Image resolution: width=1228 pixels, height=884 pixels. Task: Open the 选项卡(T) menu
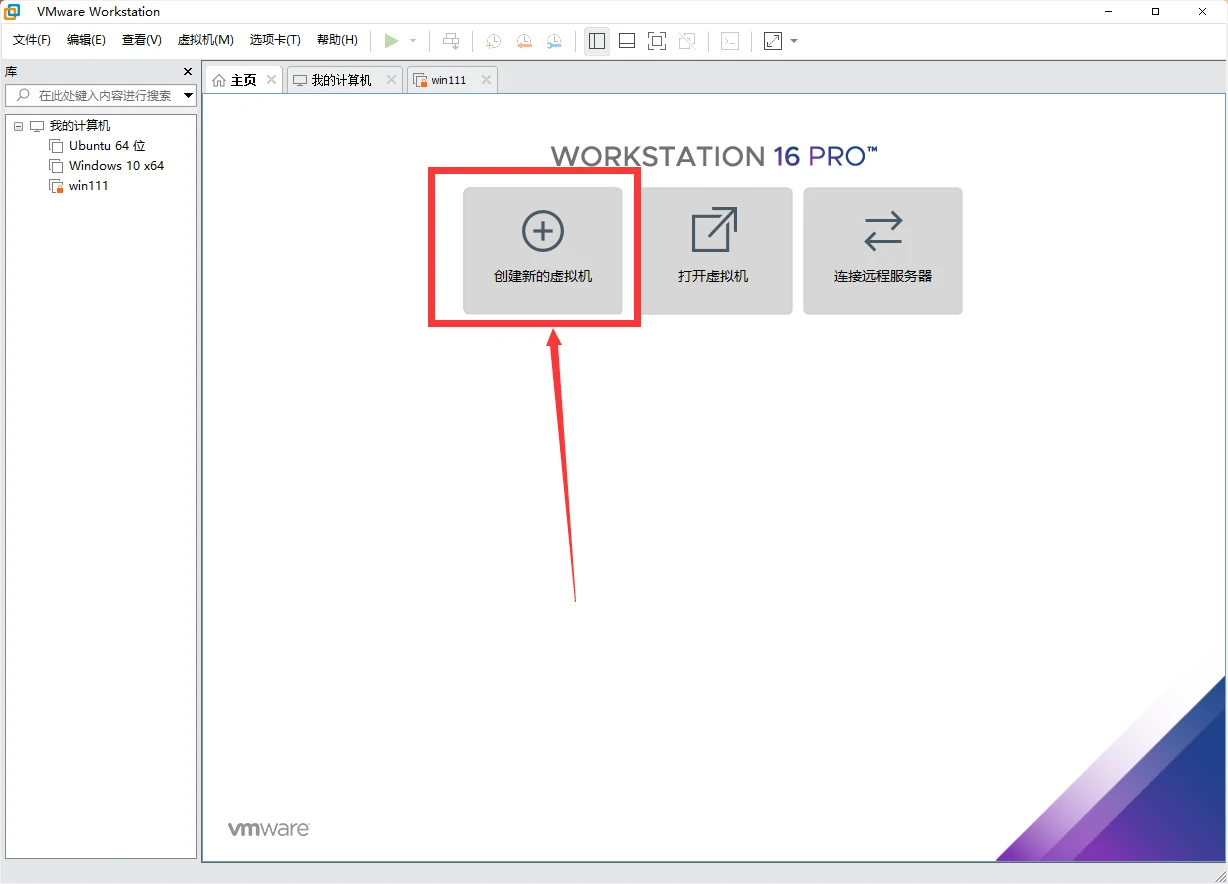(x=275, y=40)
